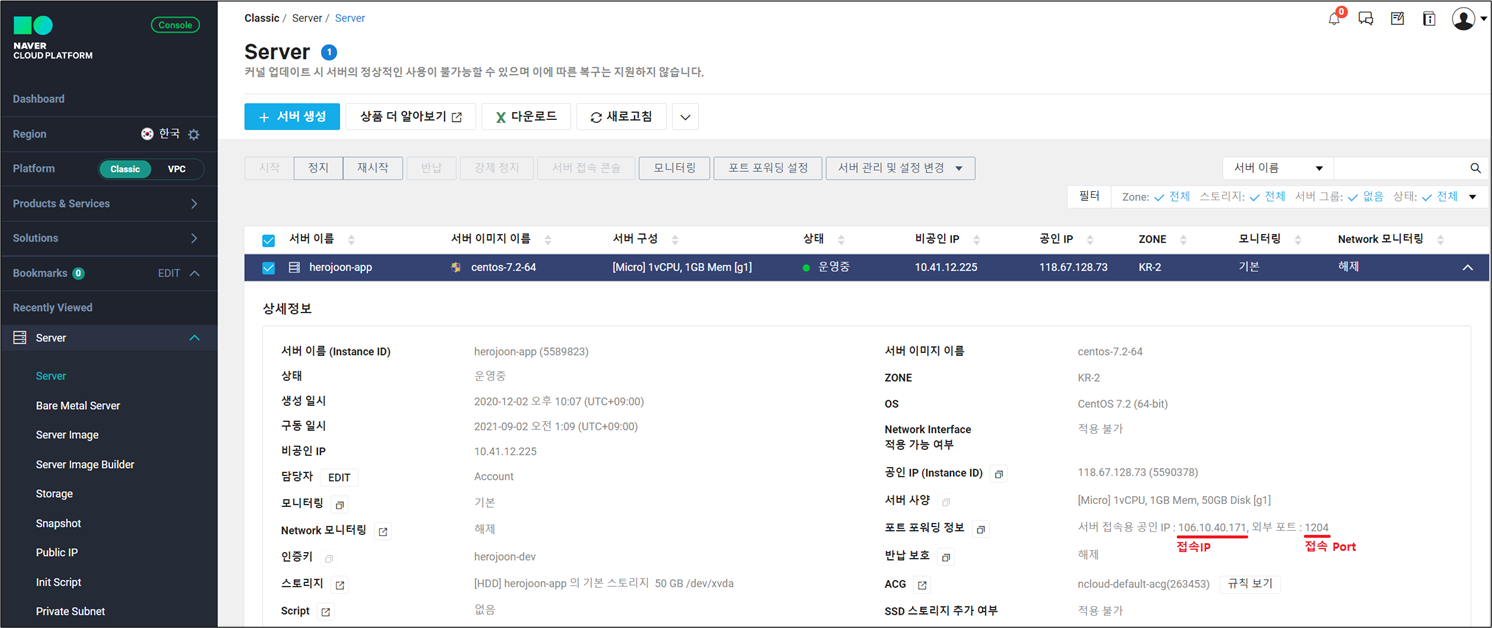The image size is (1492, 628).
Task: Click the Region settings gear icon
Action: pos(194,134)
